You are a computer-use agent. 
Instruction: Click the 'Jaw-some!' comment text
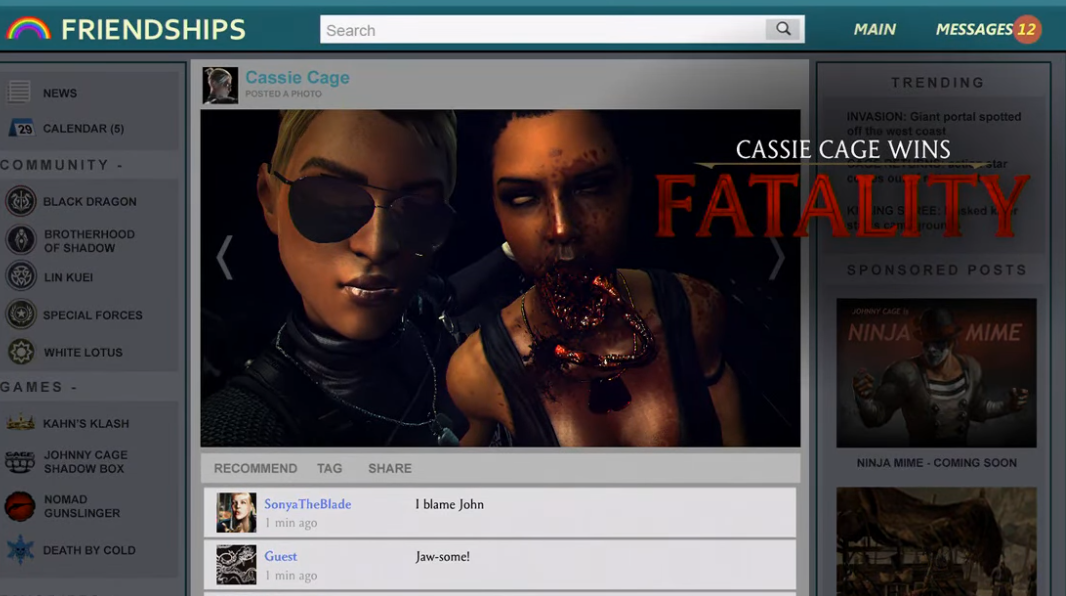[x=443, y=557]
